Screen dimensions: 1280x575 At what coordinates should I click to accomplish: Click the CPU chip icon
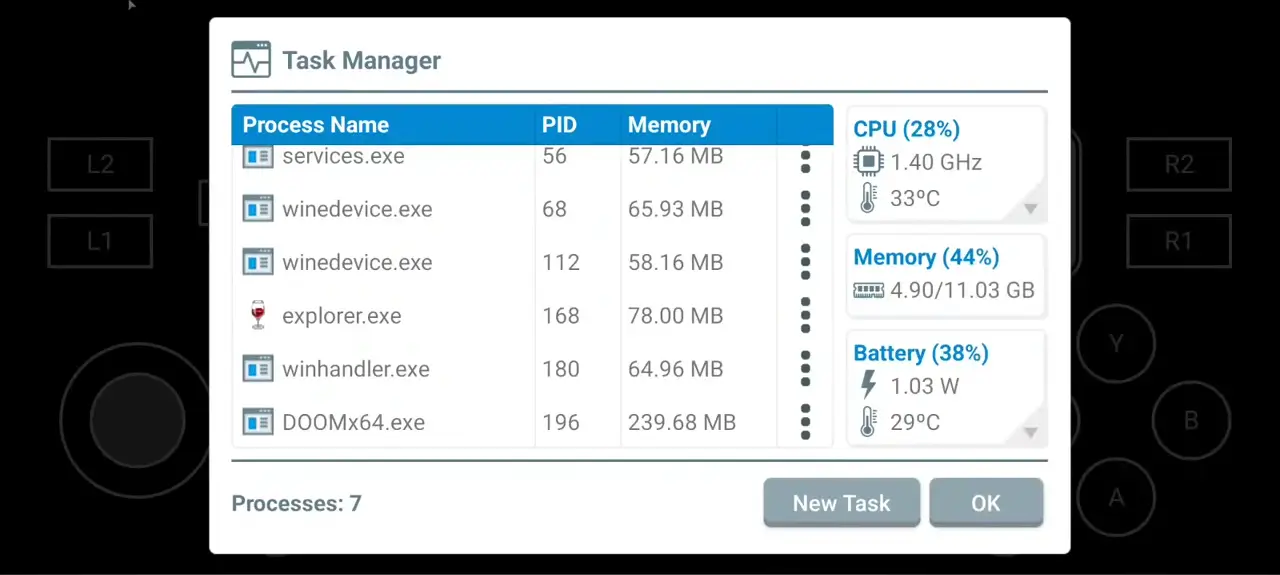click(868, 162)
